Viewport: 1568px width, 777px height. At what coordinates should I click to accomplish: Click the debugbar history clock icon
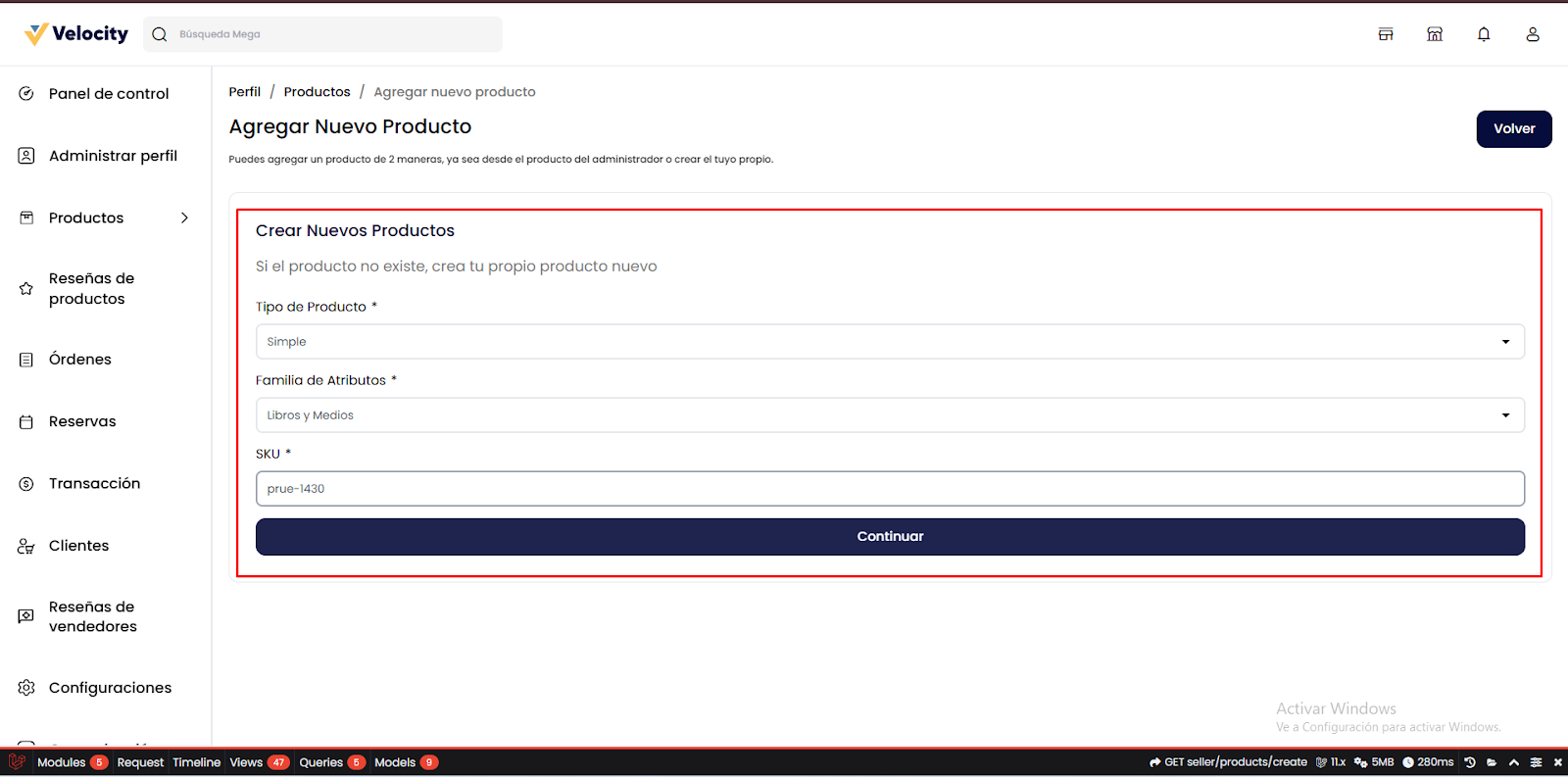(1470, 762)
